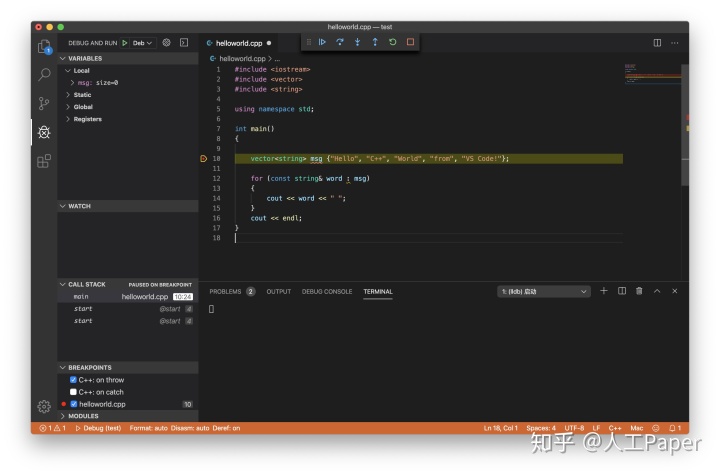Split the editor right

657,43
